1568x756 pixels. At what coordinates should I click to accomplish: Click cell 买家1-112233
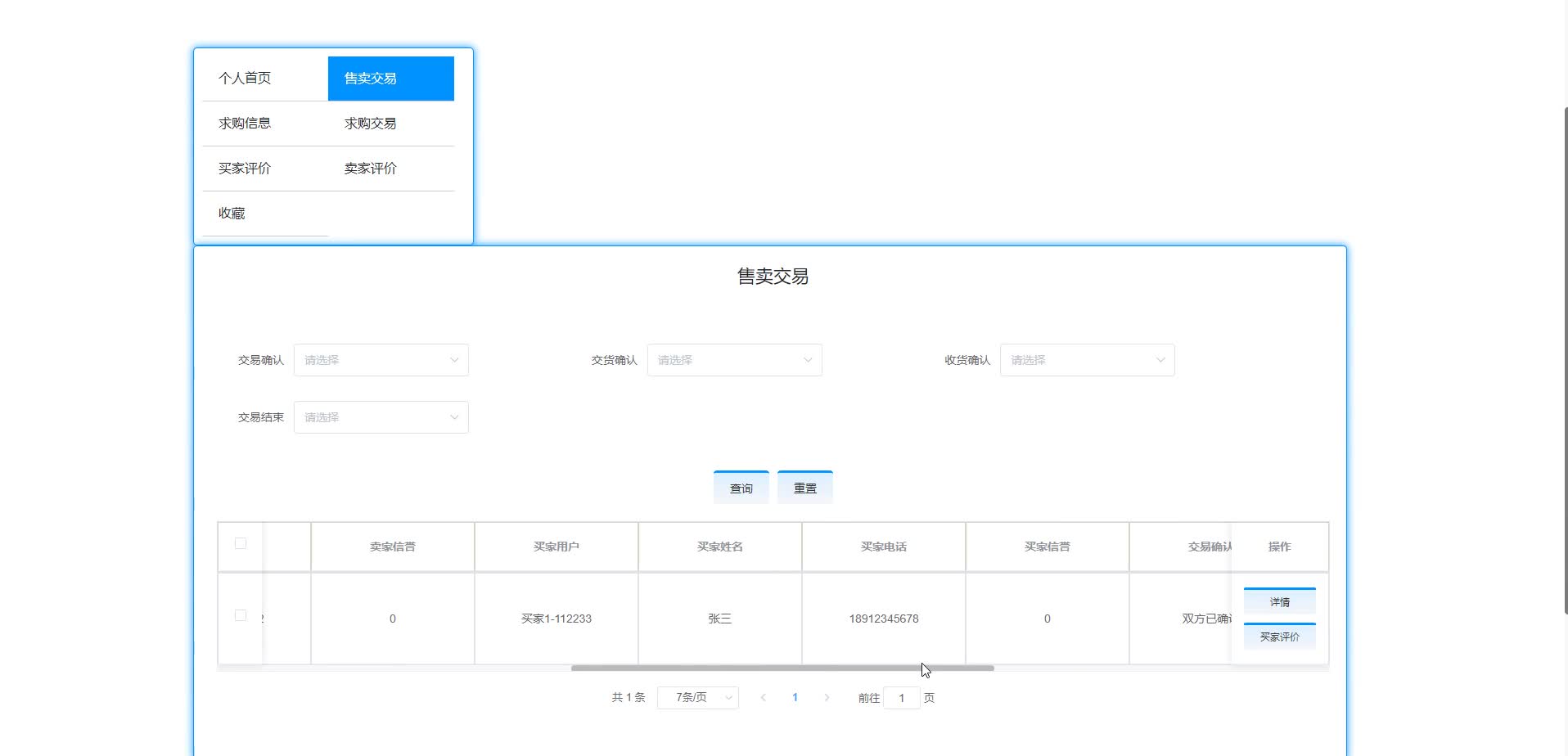[x=556, y=619]
